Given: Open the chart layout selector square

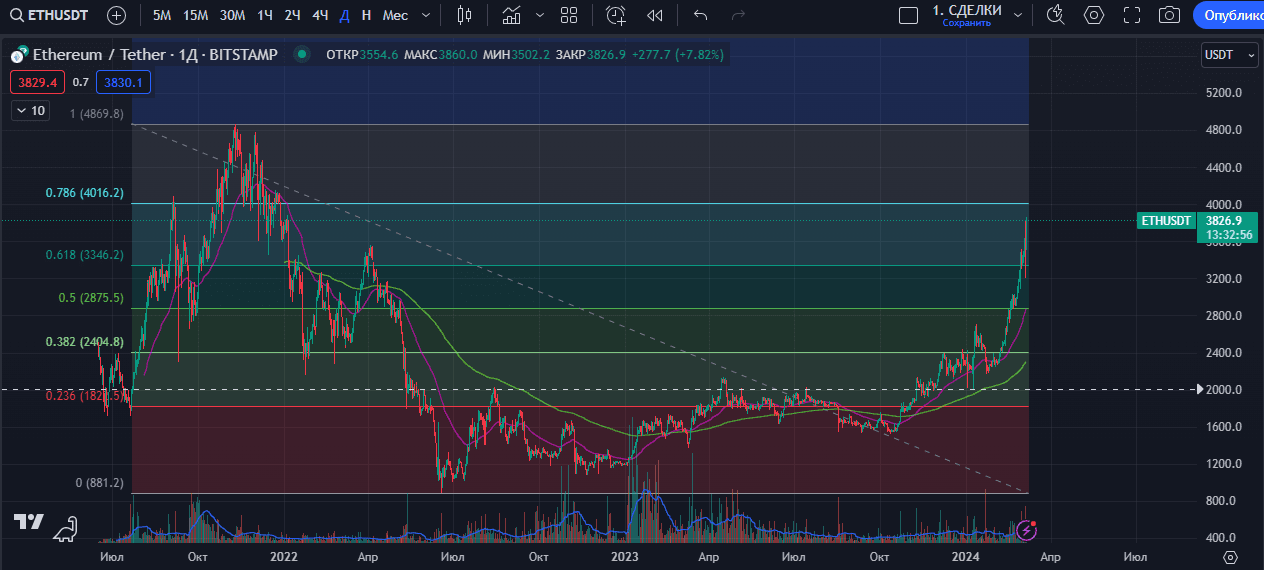Looking at the screenshot, I should point(908,15).
